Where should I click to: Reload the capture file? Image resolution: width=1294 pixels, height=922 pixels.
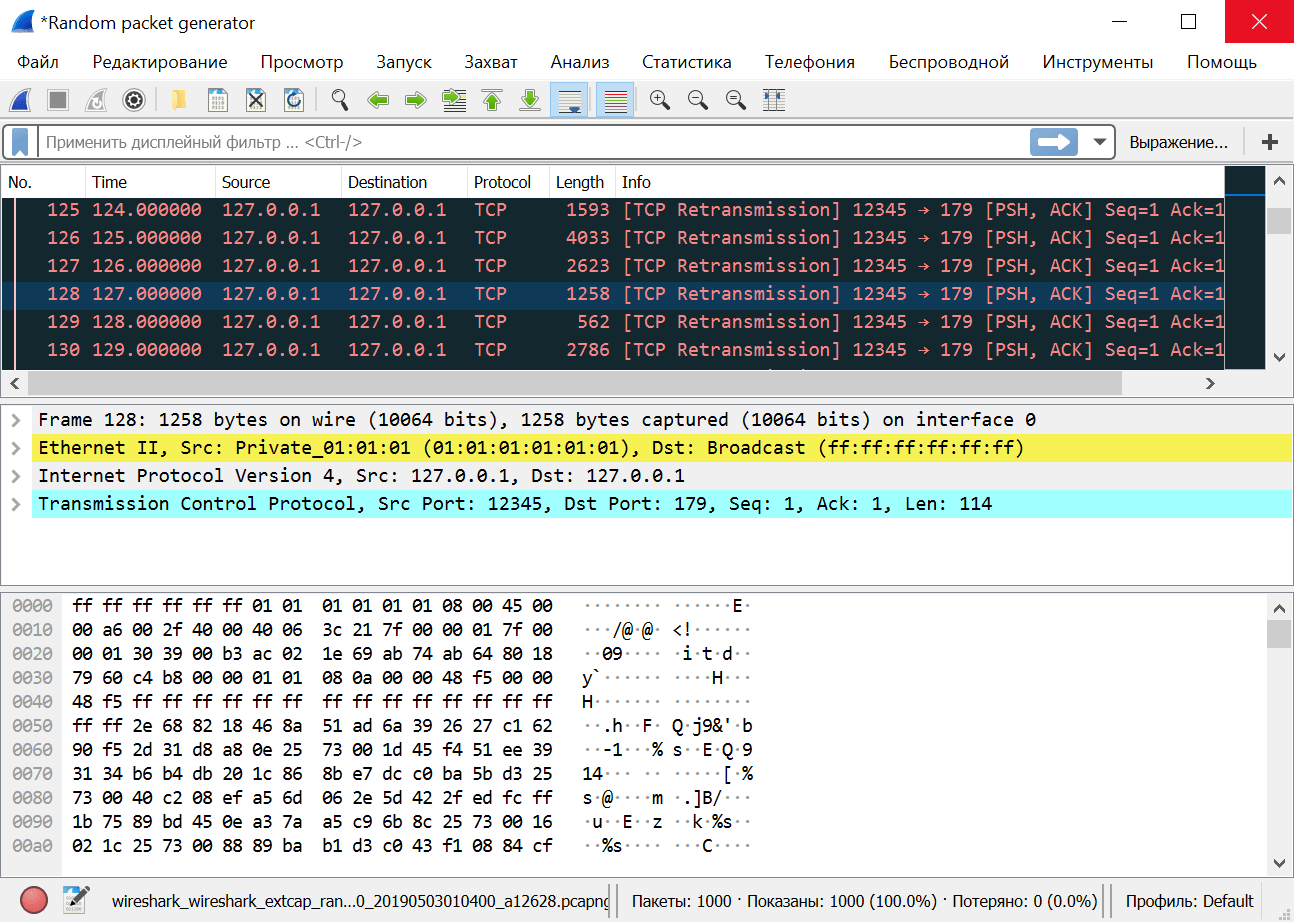tap(294, 100)
